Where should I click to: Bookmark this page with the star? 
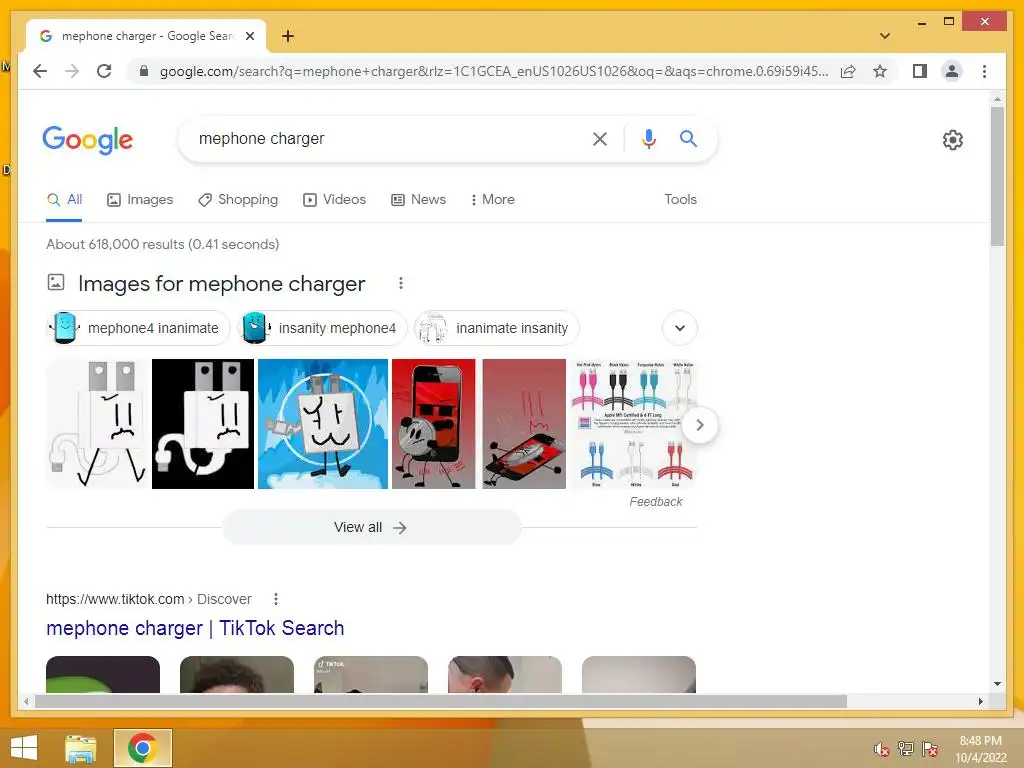tap(880, 71)
